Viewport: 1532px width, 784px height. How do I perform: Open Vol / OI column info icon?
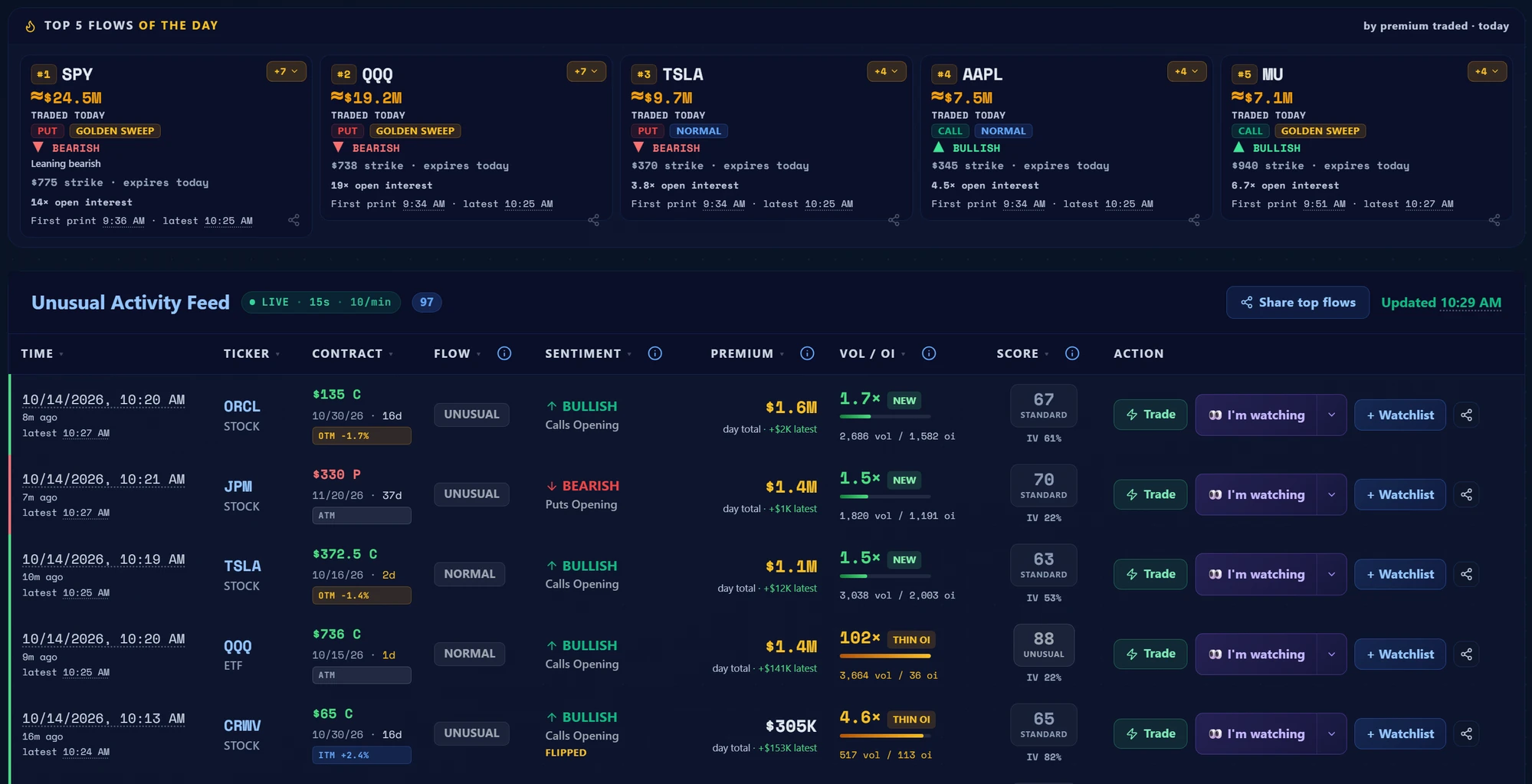click(929, 353)
